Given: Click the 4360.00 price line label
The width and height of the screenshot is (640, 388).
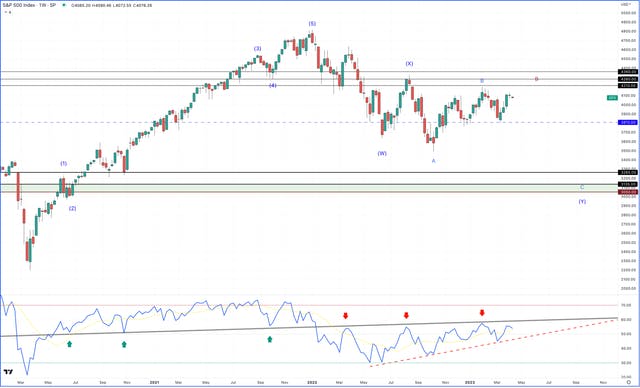Looking at the screenshot, I should [x=628, y=72].
